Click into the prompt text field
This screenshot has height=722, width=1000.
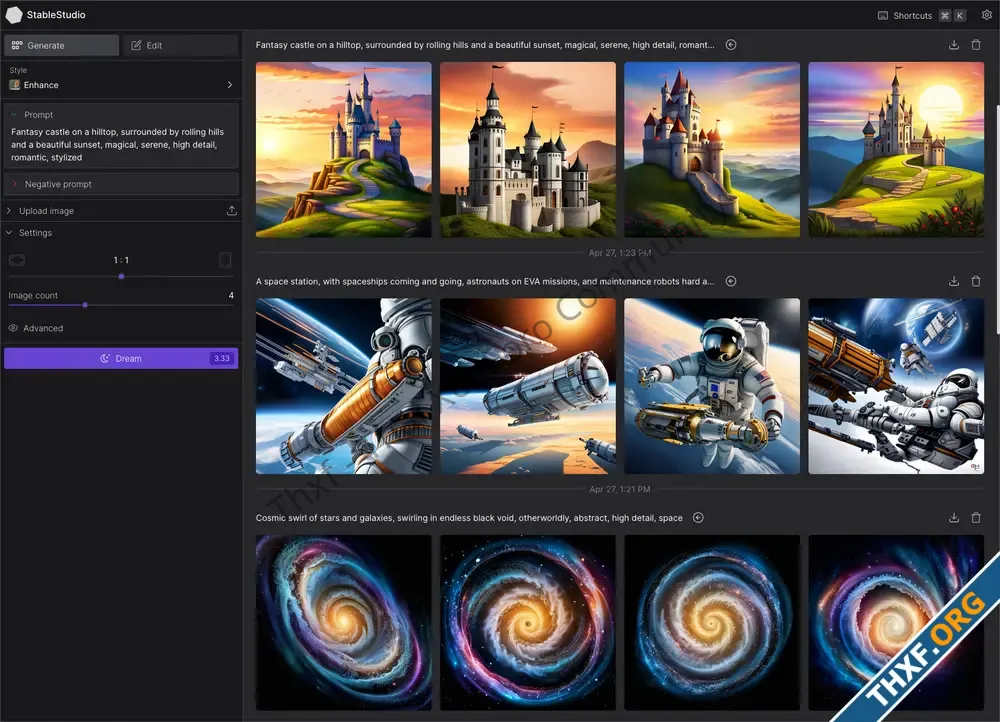121,145
